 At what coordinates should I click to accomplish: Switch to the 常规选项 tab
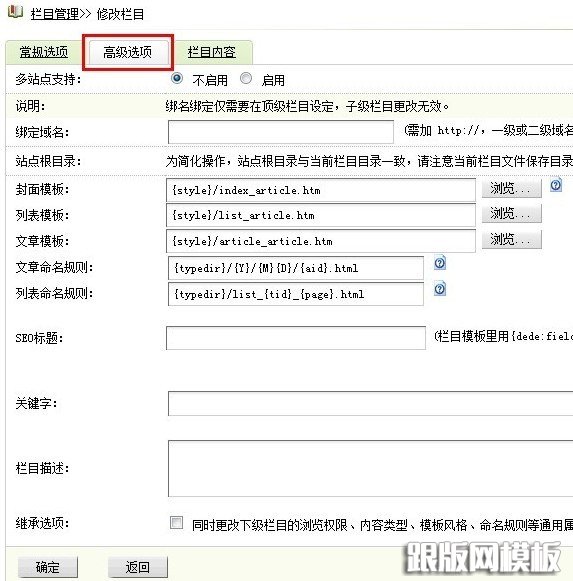44,52
